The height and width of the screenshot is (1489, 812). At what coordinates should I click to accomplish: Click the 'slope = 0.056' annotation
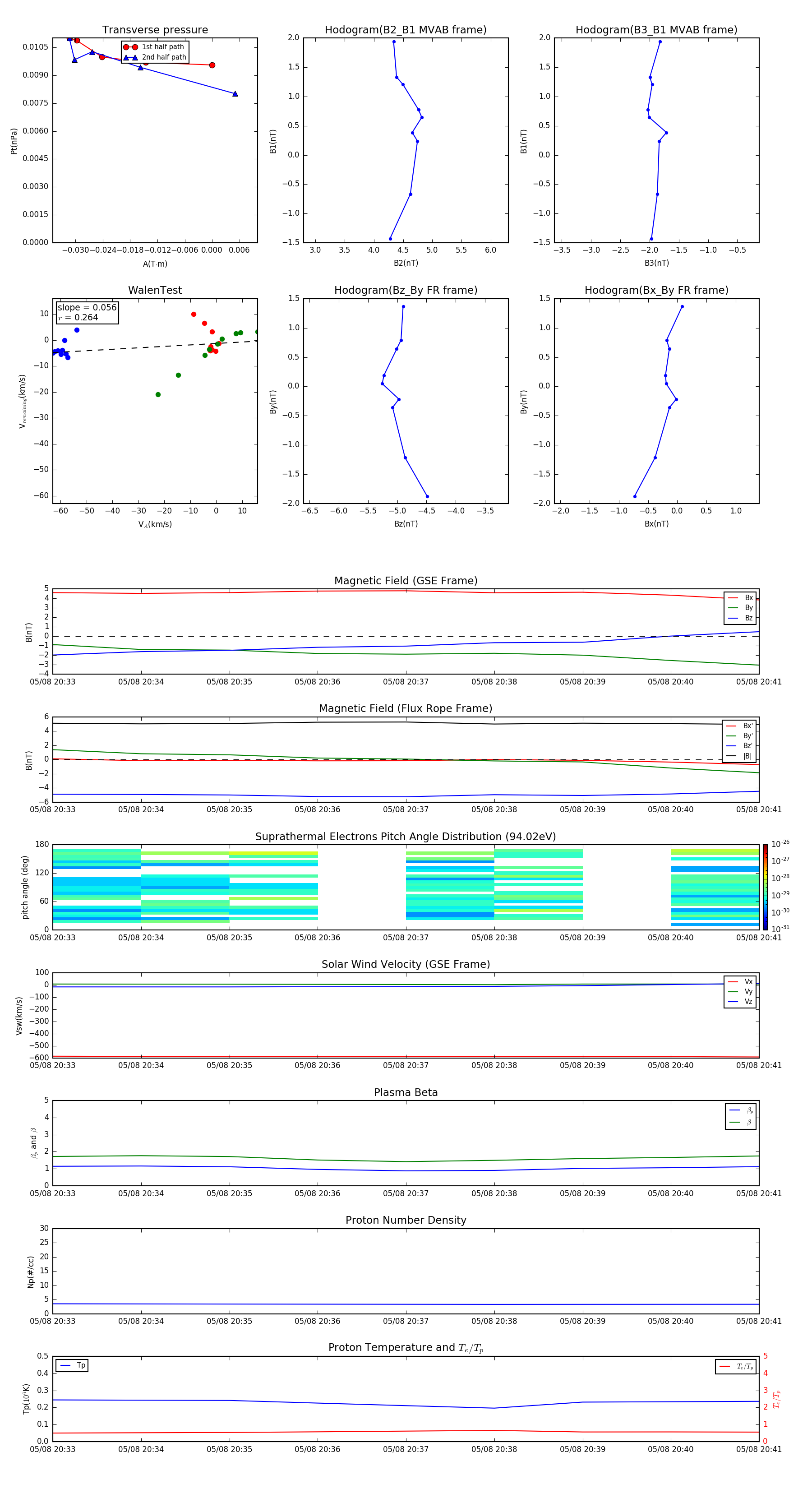click(87, 308)
